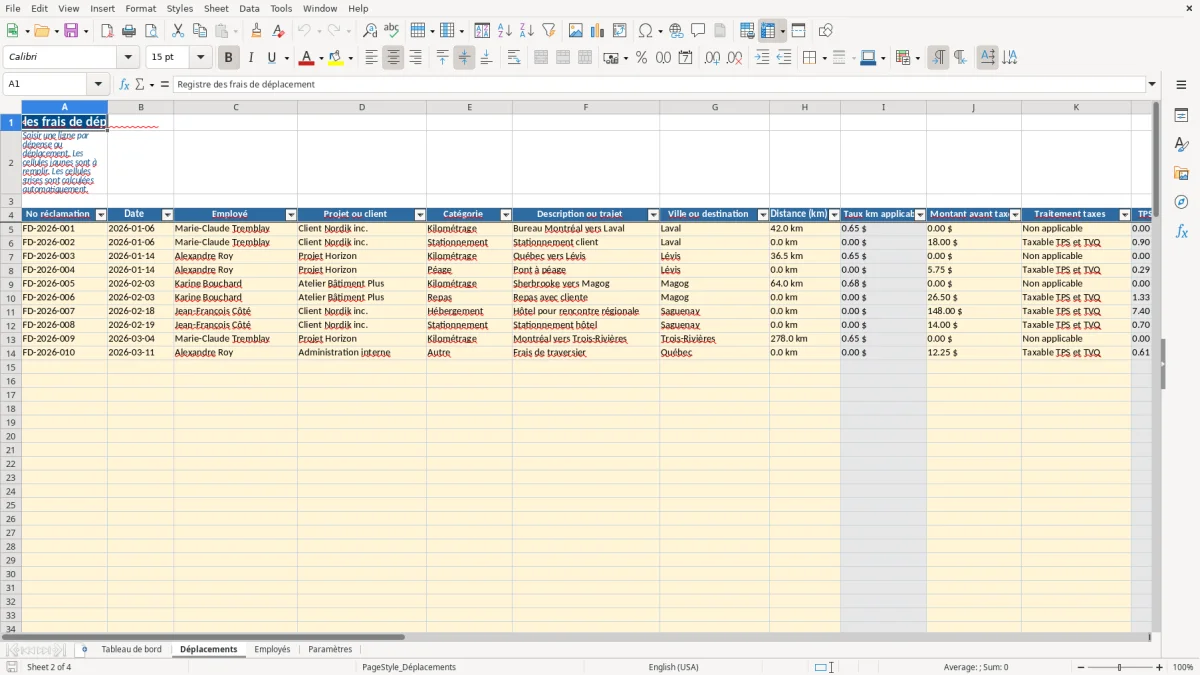Switch to the Employés sheet tab
Image resolution: width=1200 pixels, height=675 pixels.
(x=272, y=650)
